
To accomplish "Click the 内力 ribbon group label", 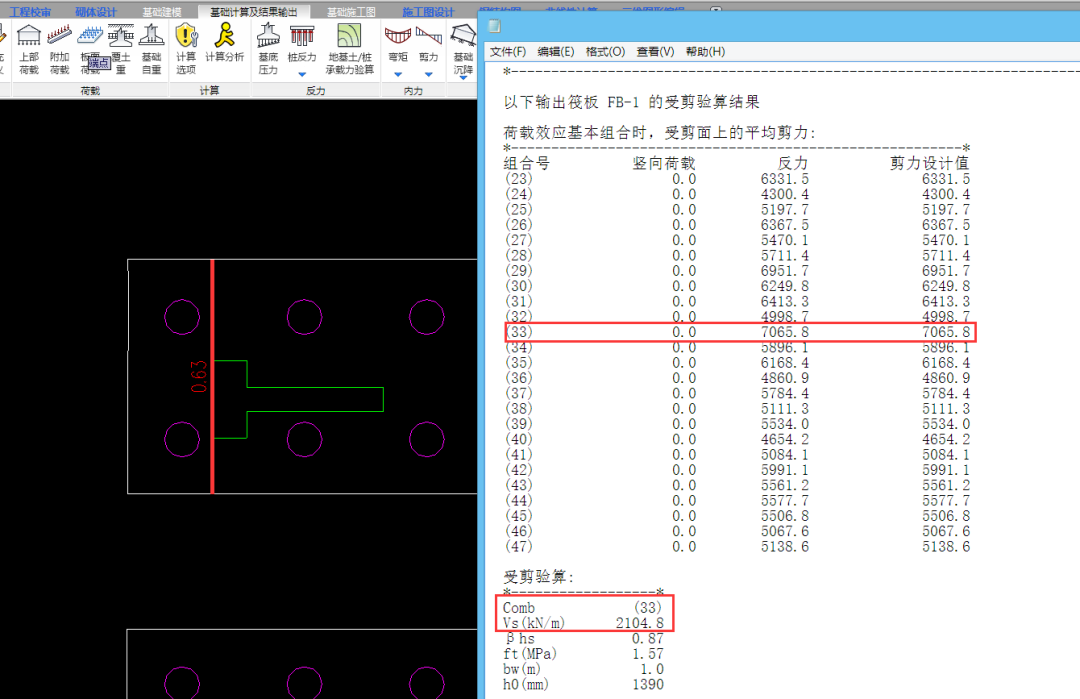I will [x=413, y=91].
